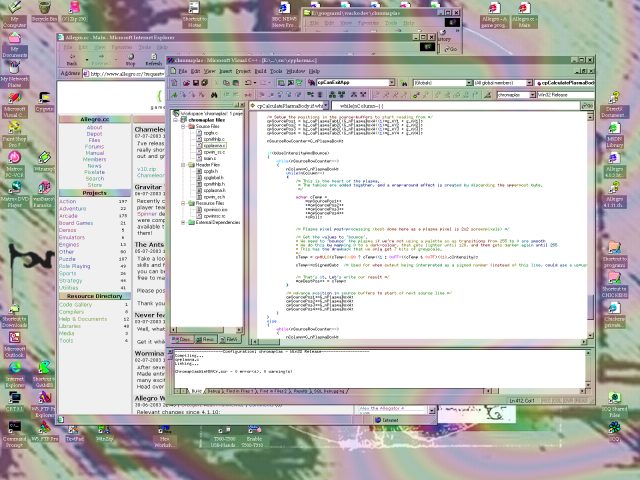Click the Save All icon in Visual C++ toolbar

tap(204, 83)
